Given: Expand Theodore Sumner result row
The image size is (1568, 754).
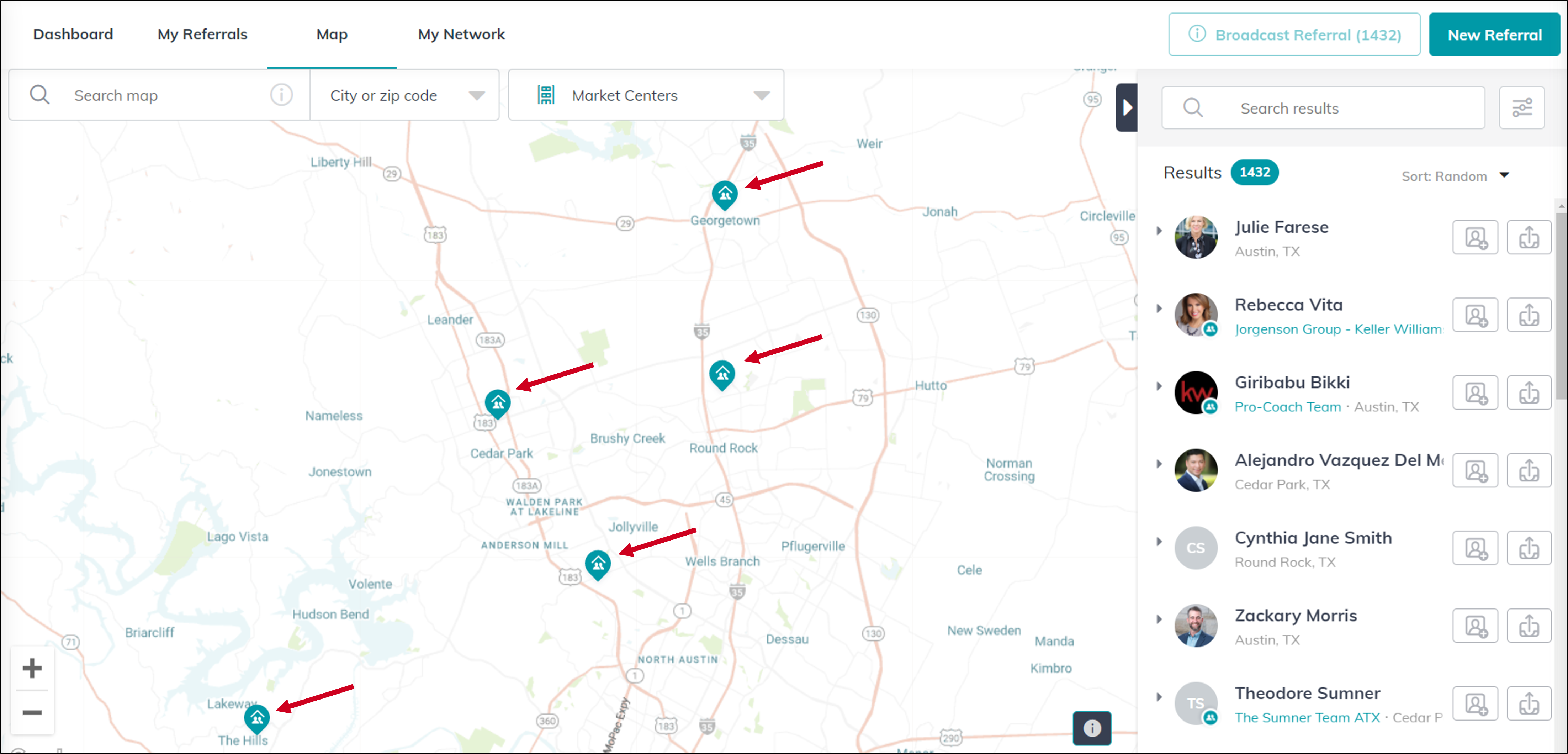Looking at the screenshot, I should 1159,697.
